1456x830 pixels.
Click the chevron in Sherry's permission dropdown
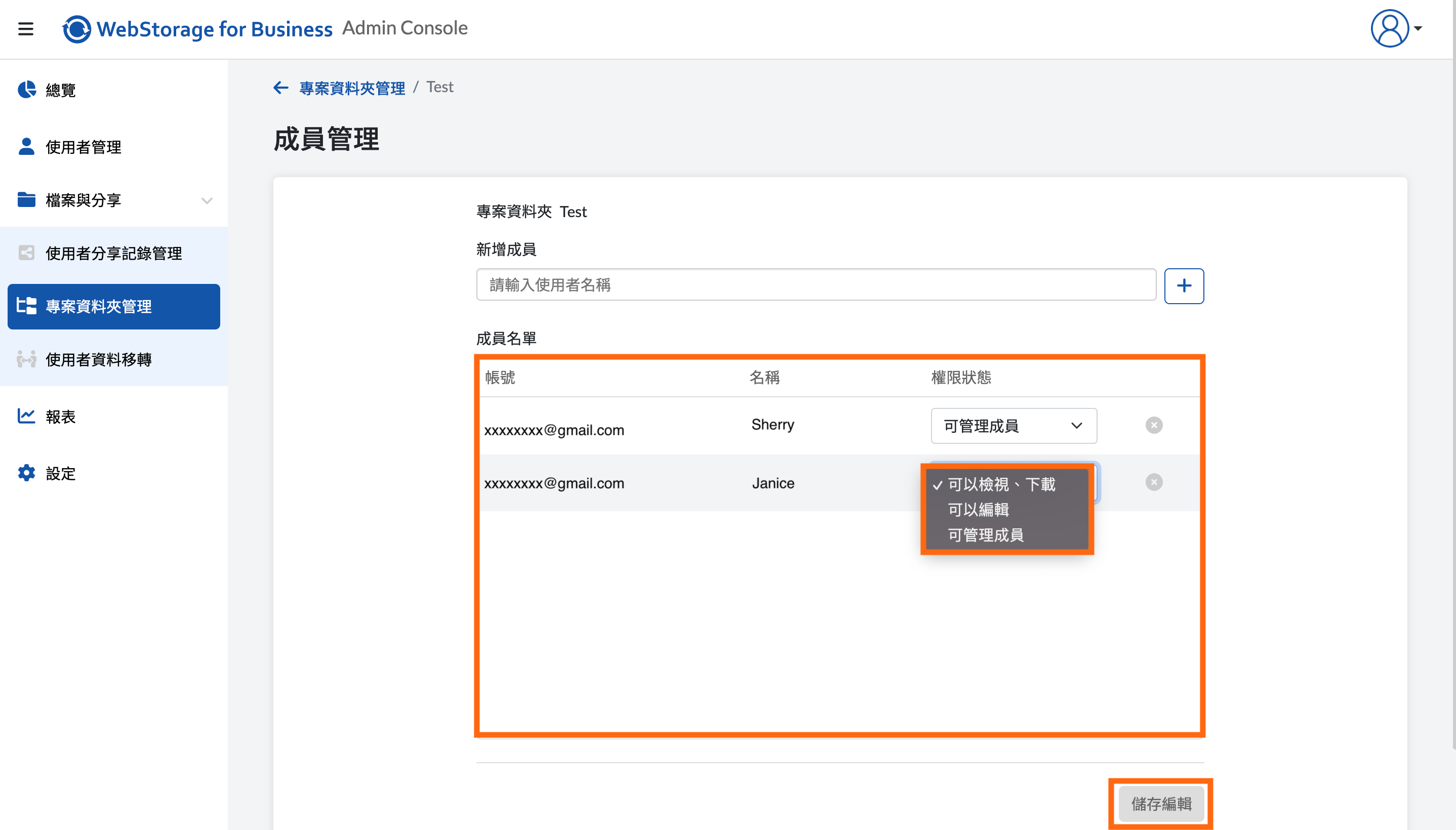[x=1076, y=425]
